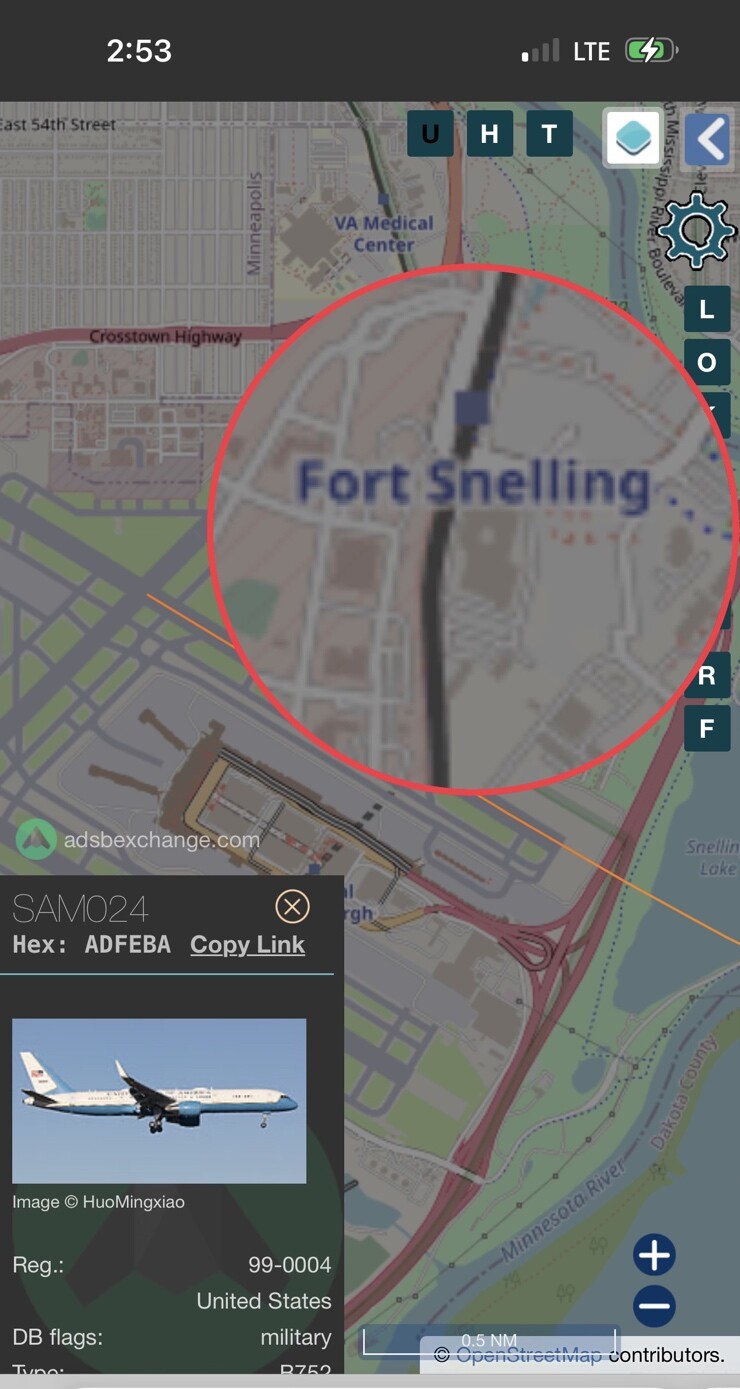
Task: Open the OpenStreetMap attribution link
Action: click(x=528, y=1355)
